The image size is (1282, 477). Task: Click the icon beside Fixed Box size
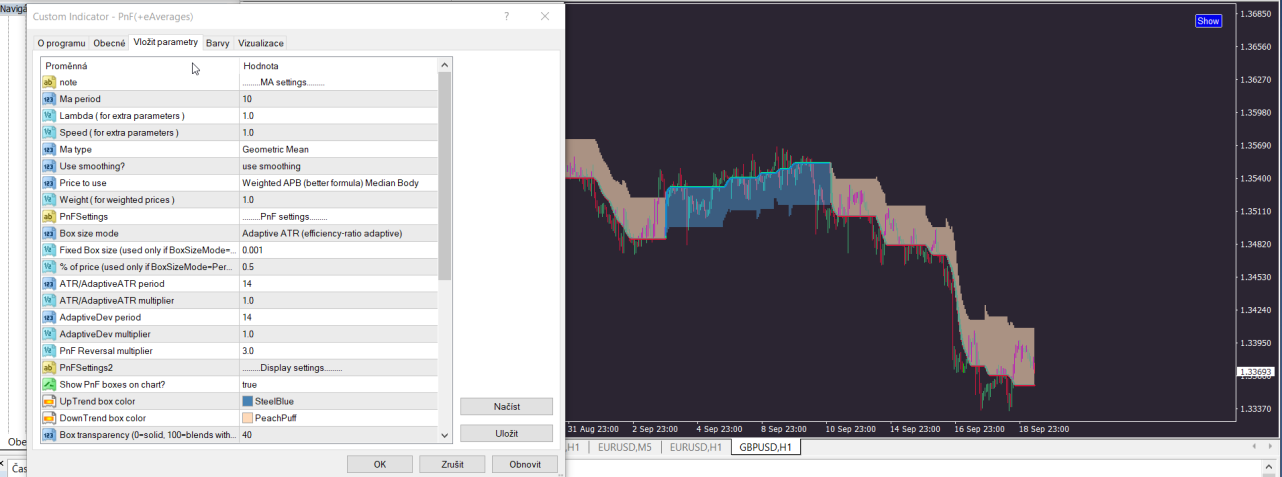[x=49, y=250]
